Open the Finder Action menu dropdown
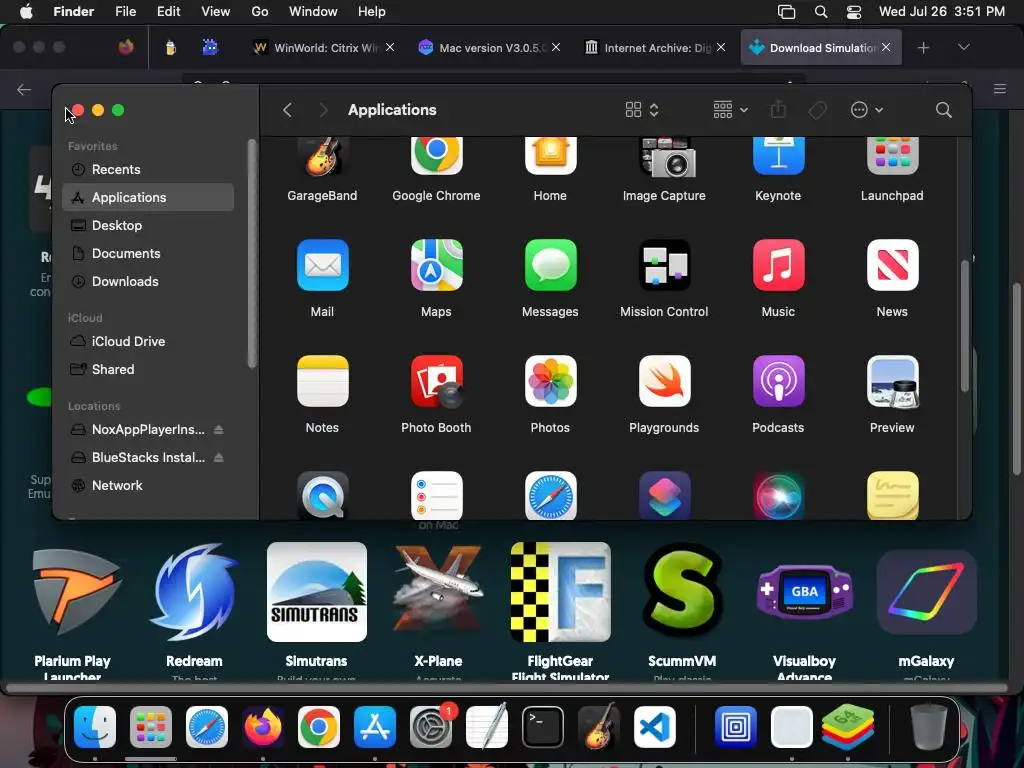Viewport: 1024px width, 768px height. [867, 110]
